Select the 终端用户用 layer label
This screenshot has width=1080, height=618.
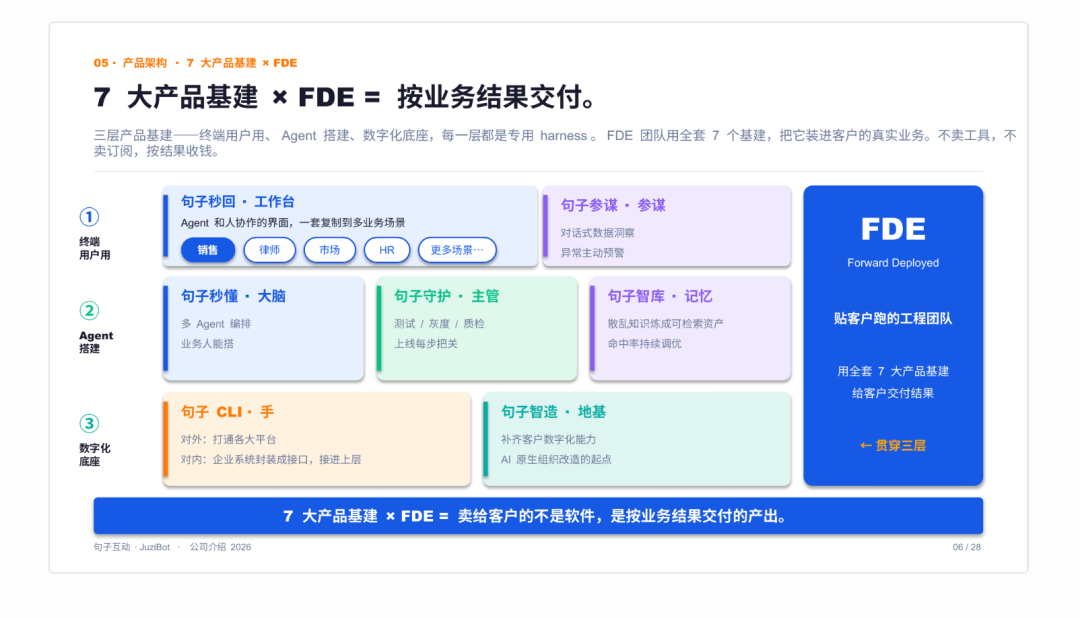point(94,248)
